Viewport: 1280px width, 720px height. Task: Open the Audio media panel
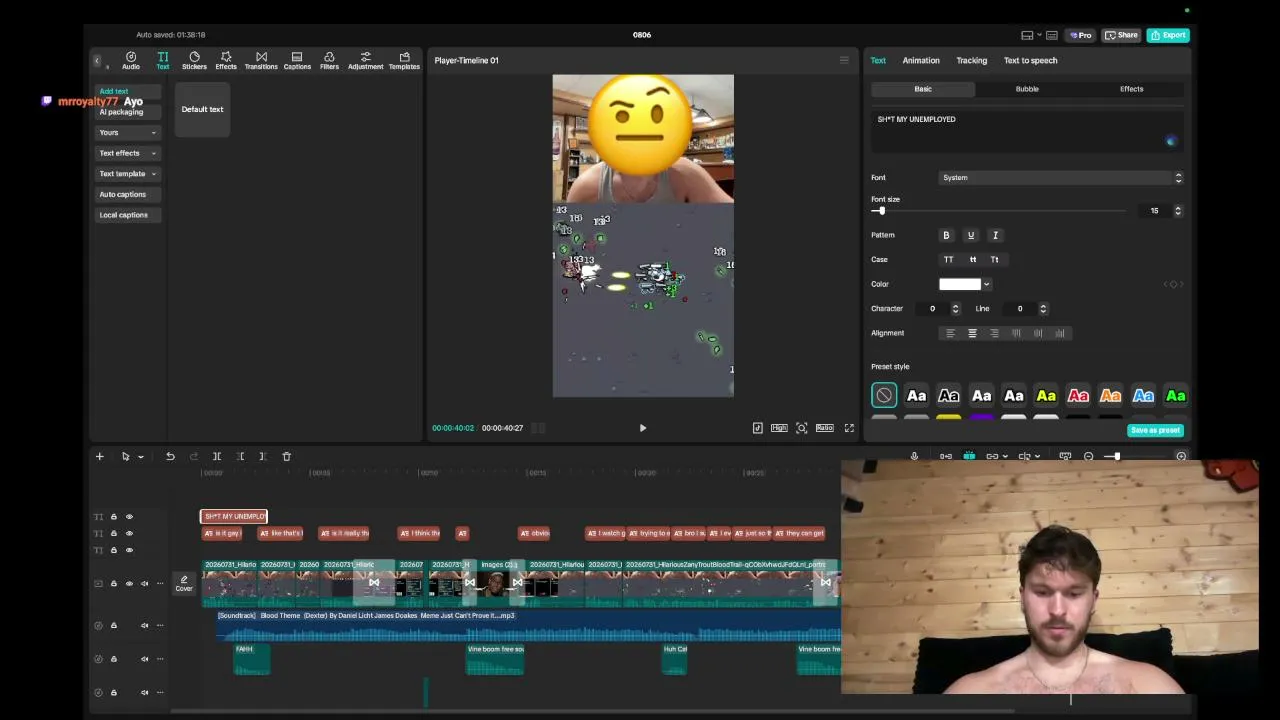tap(131, 60)
